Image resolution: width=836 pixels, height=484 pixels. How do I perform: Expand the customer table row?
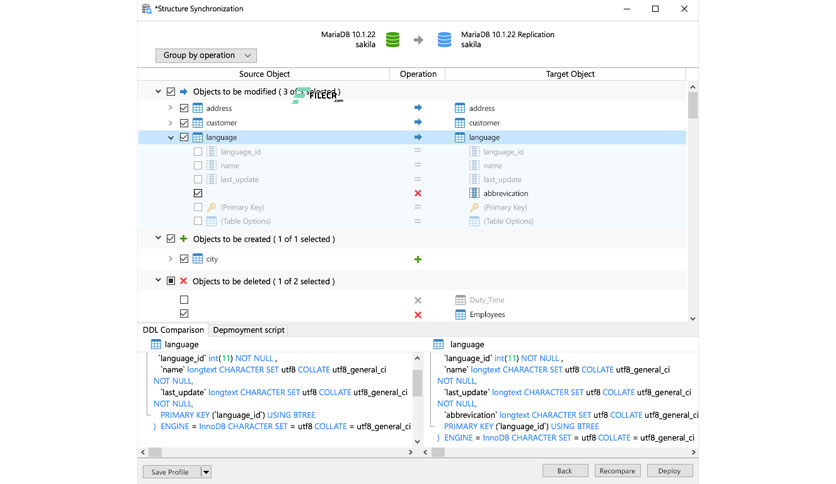pyautogui.click(x=171, y=123)
